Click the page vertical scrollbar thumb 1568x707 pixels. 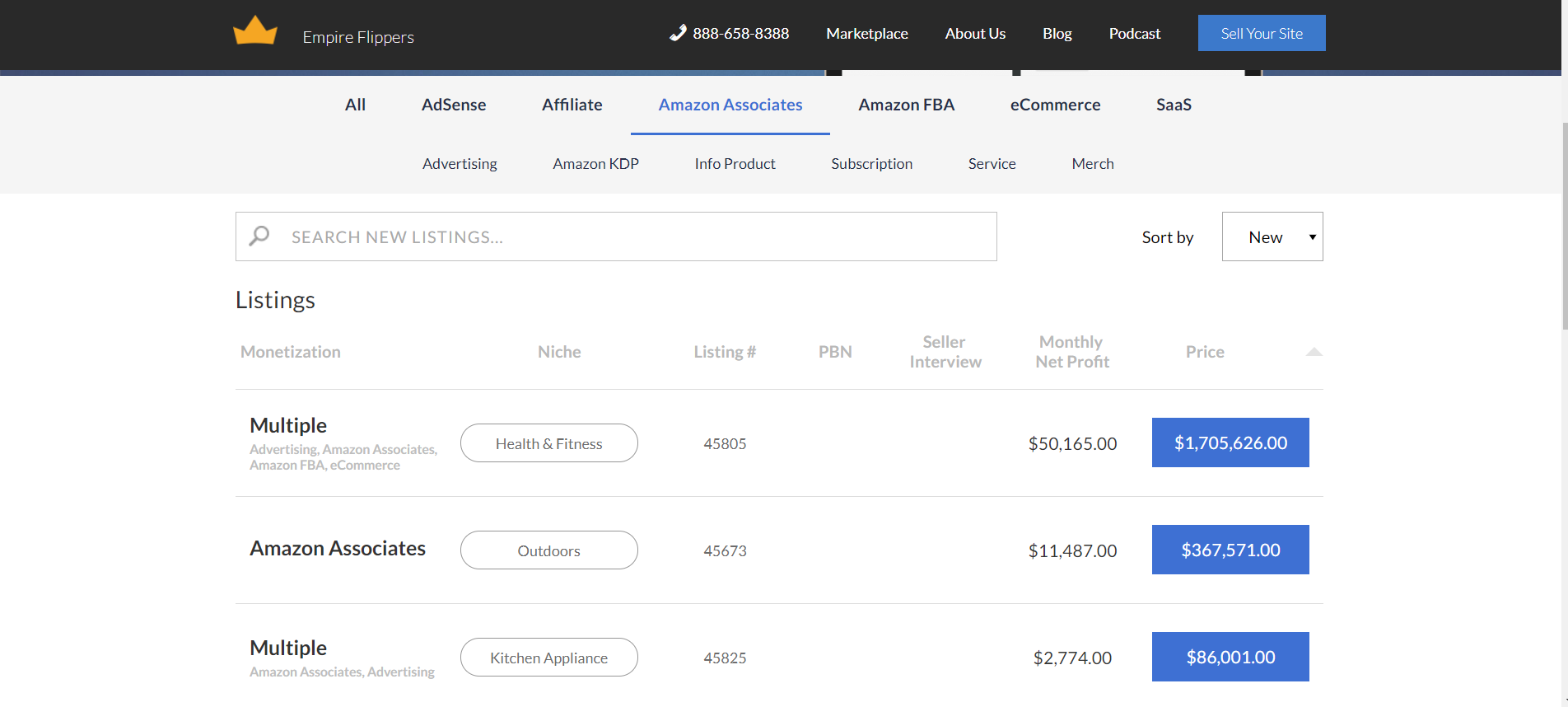[1565, 227]
